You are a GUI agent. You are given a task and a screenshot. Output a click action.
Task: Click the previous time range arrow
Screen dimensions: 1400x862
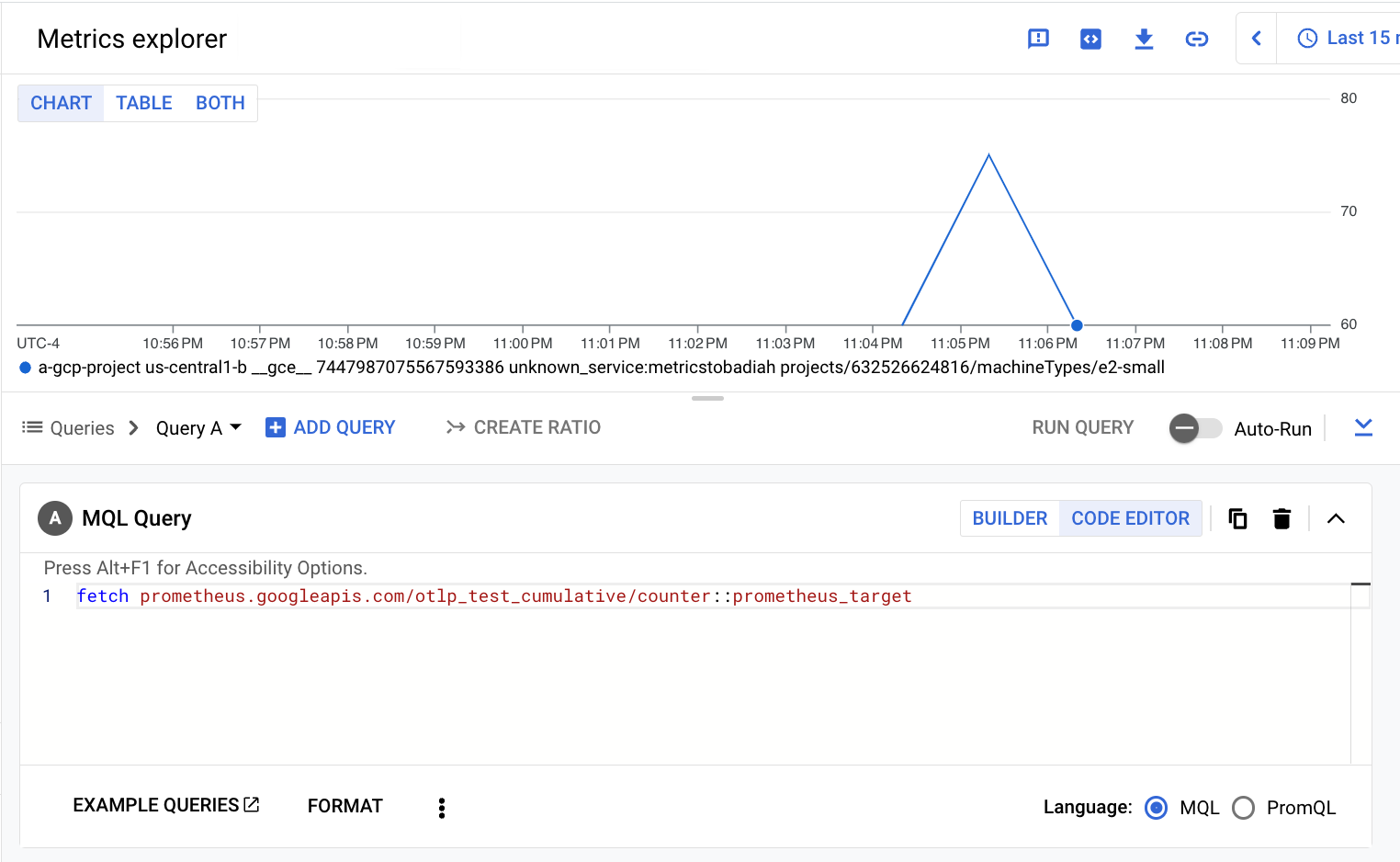point(1256,39)
